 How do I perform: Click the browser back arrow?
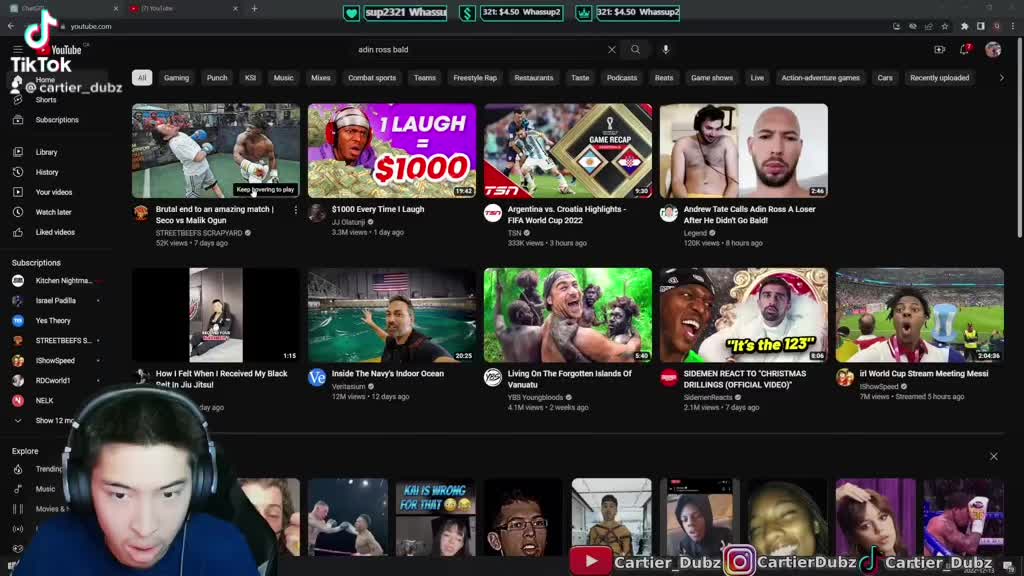[11, 26]
